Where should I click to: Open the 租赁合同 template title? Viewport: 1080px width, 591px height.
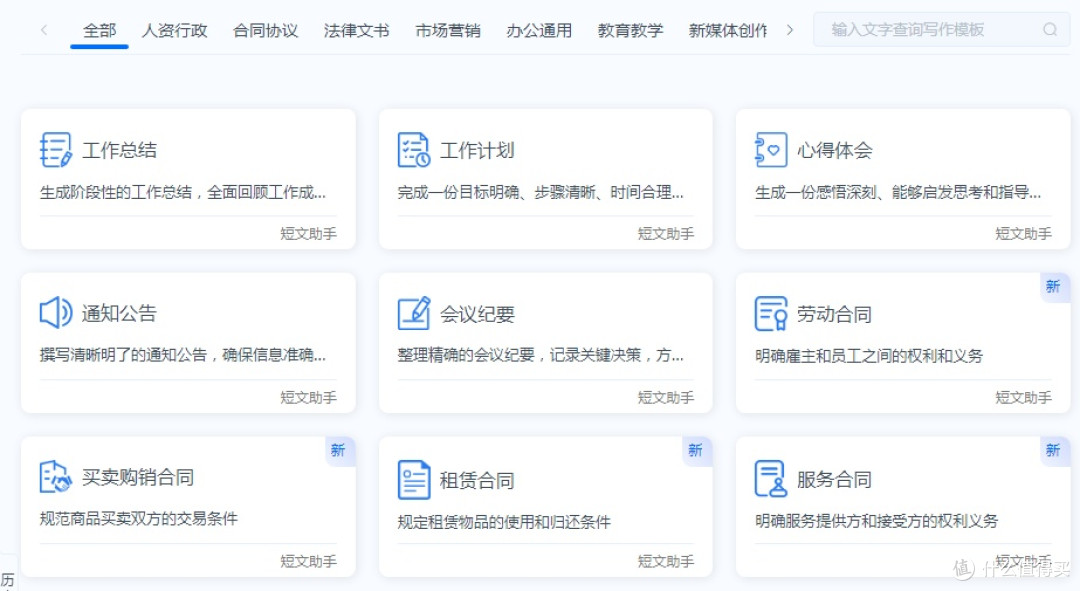click(x=477, y=480)
